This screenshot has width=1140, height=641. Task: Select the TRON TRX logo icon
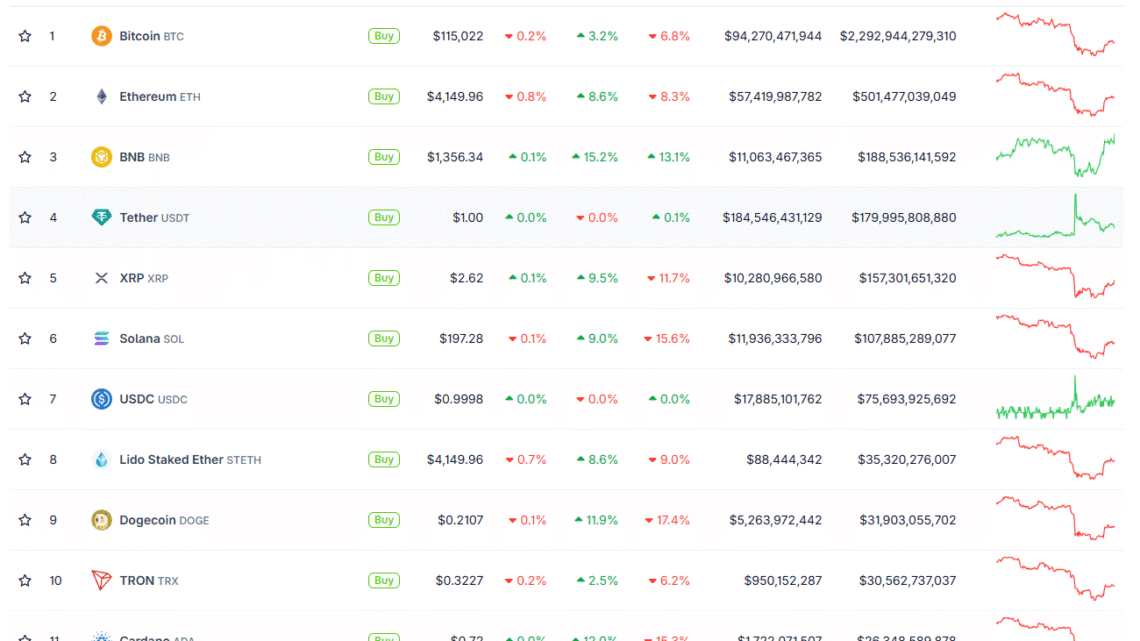(x=99, y=580)
